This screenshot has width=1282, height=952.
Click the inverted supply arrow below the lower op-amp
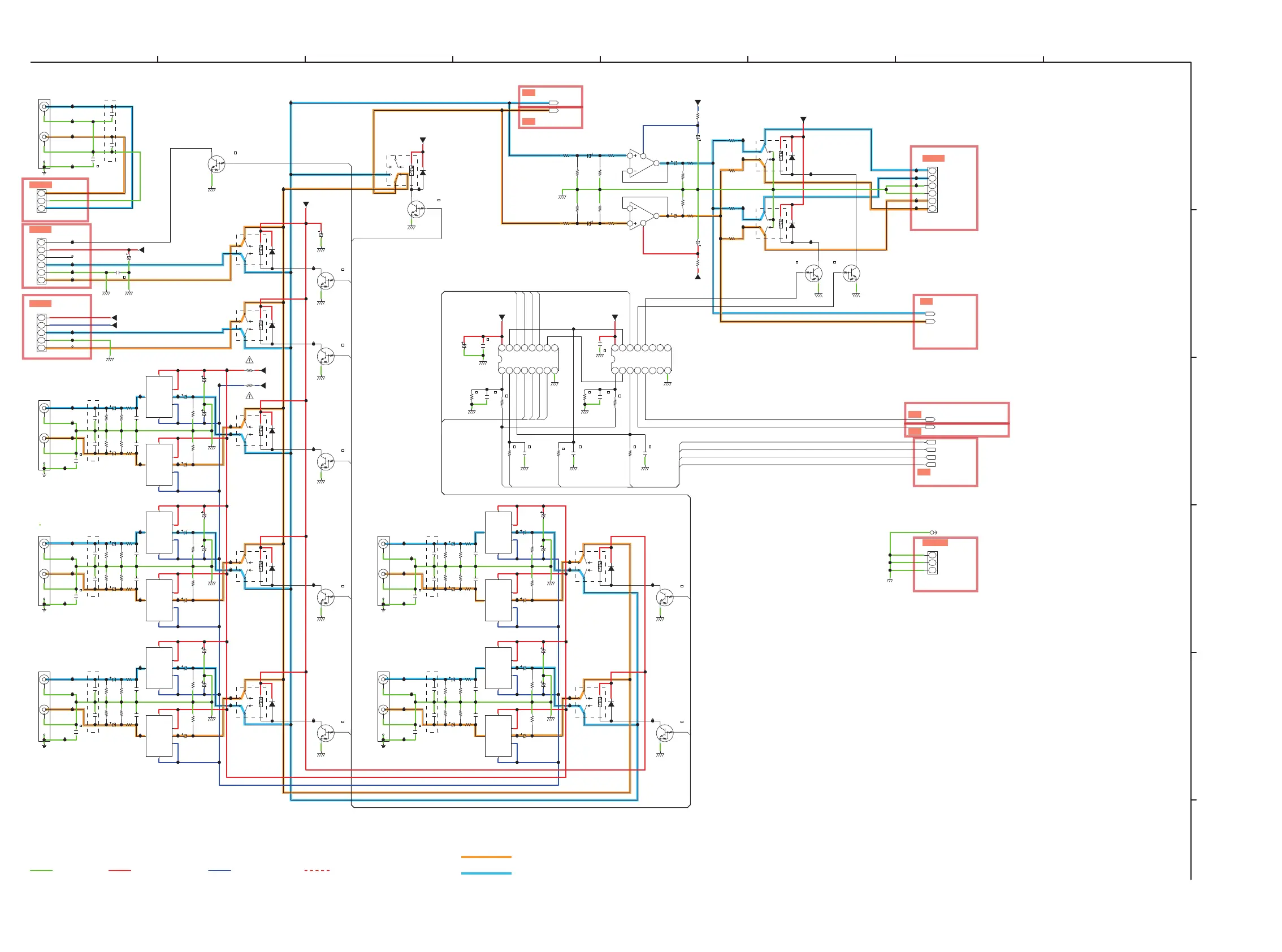point(698,276)
